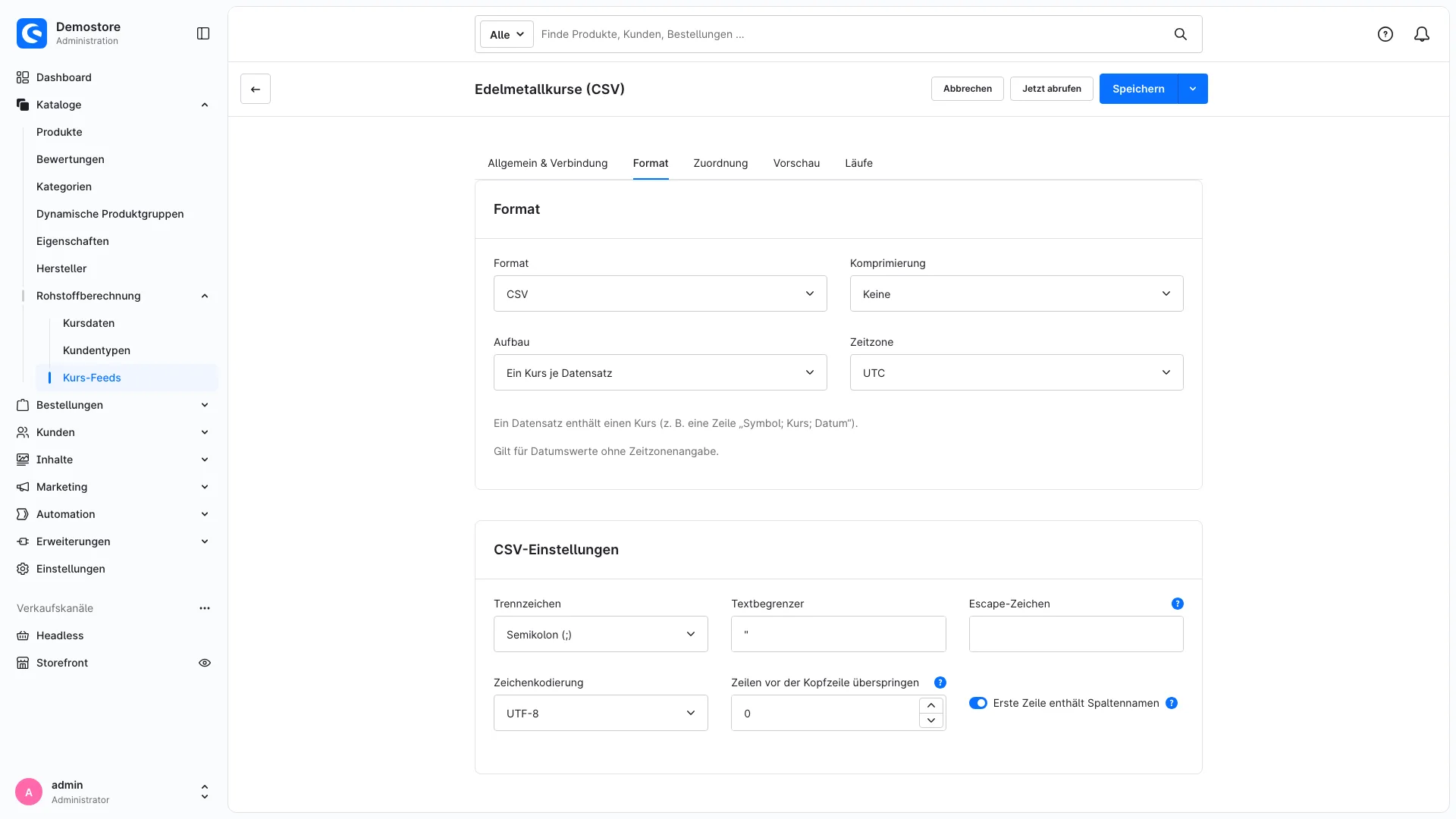Toggle Erste Zeile enthält Spaltennamen switch
1456x819 pixels.
coord(978,703)
